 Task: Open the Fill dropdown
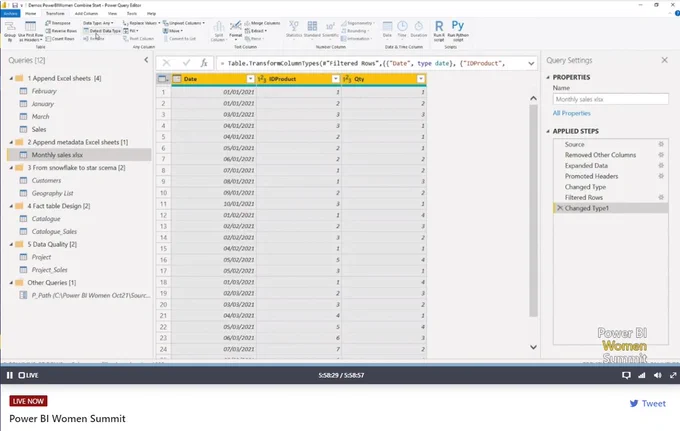131,31
